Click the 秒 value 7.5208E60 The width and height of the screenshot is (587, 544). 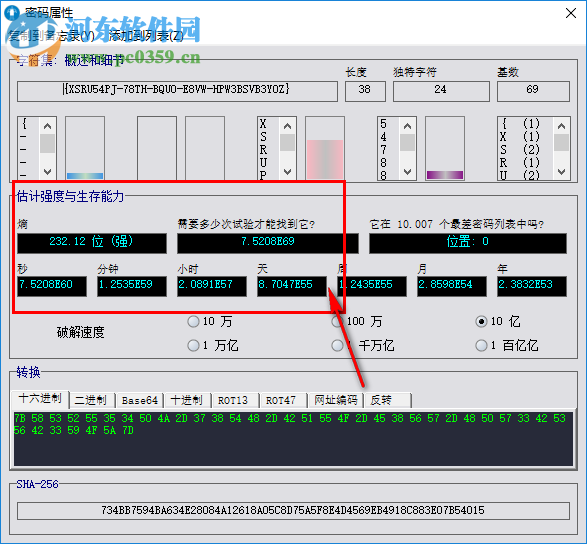click(x=52, y=286)
